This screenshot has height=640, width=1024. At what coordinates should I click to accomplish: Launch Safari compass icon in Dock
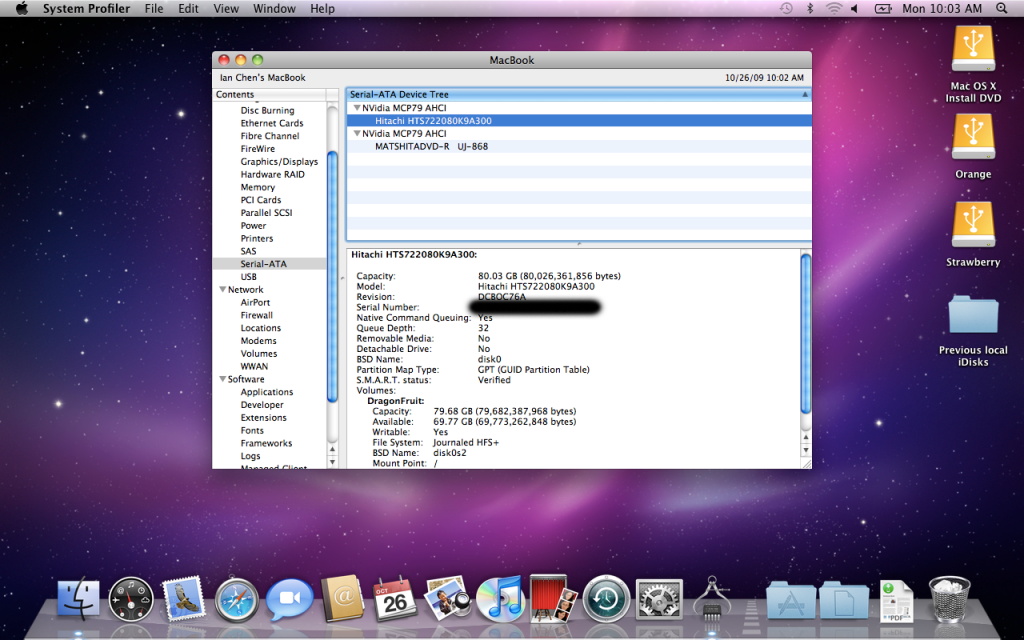(236, 599)
